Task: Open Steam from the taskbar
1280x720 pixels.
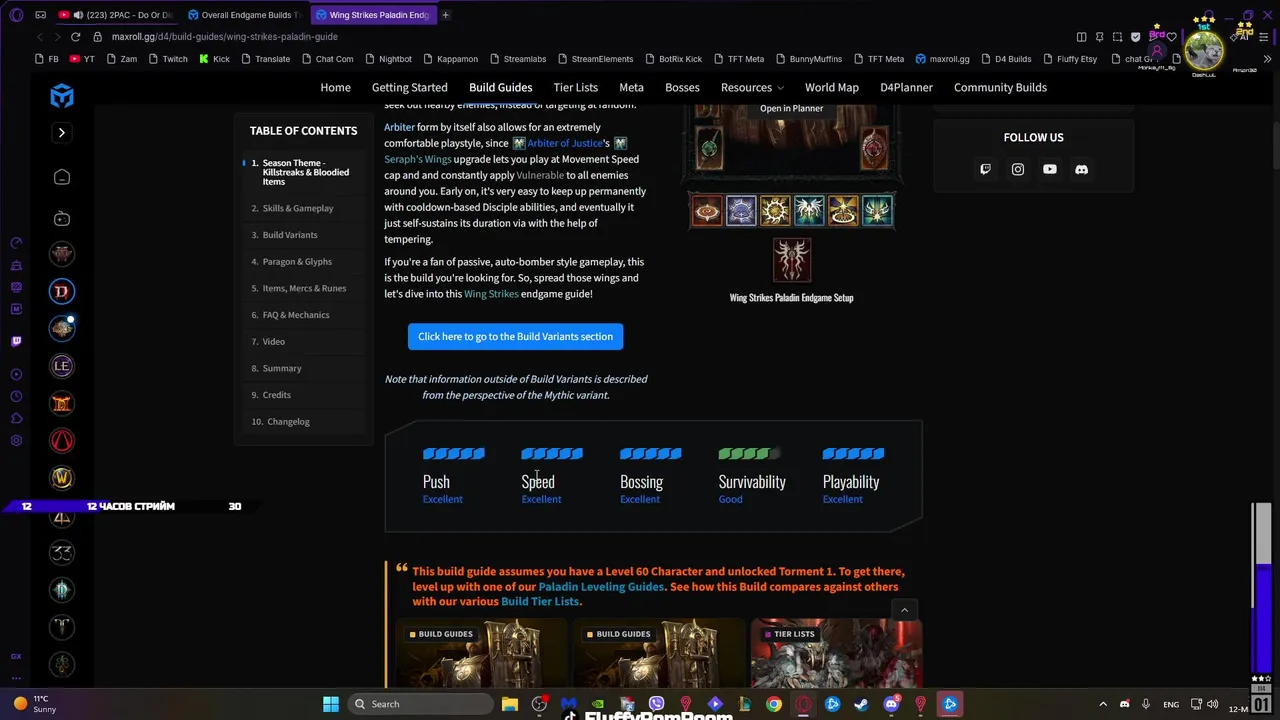Action: click(x=862, y=704)
